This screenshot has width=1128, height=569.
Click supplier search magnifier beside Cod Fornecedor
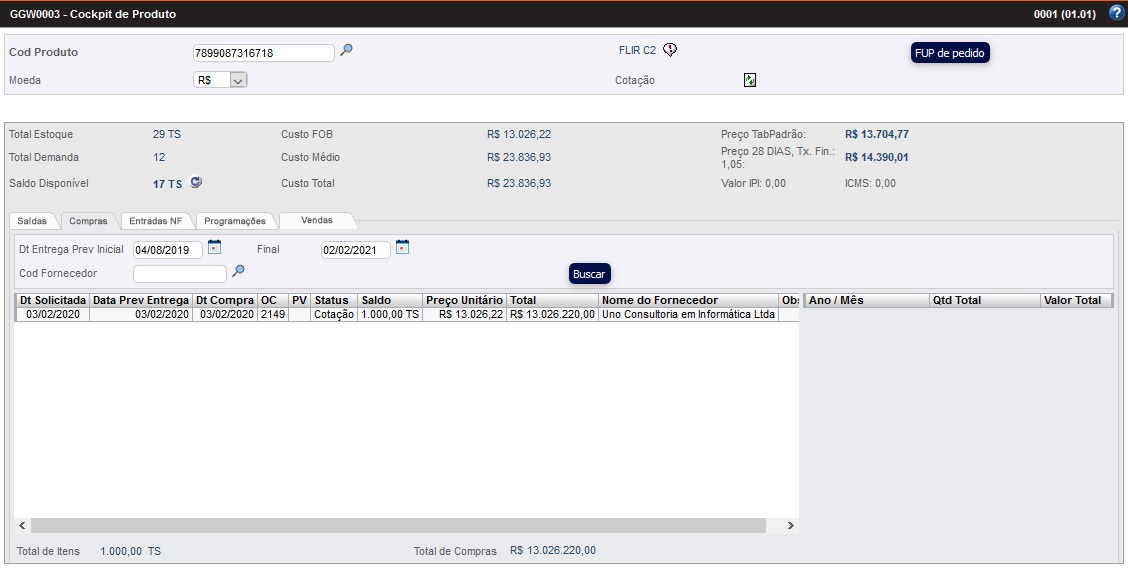pos(239,271)
